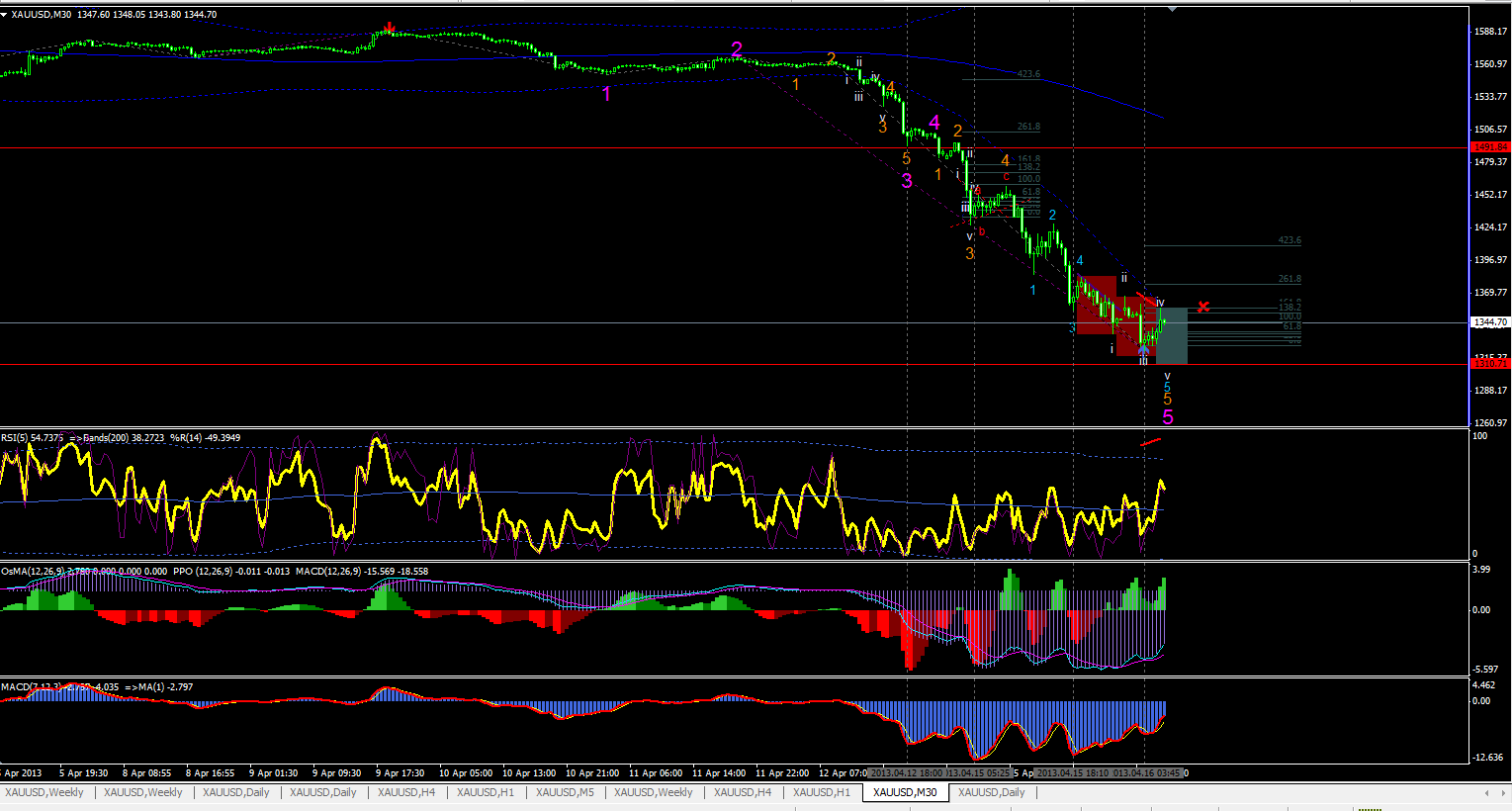Open the menu arrow beside XAUUSD,M30 title
Screen dimensions: 1512x811
[x=4, y=14]
